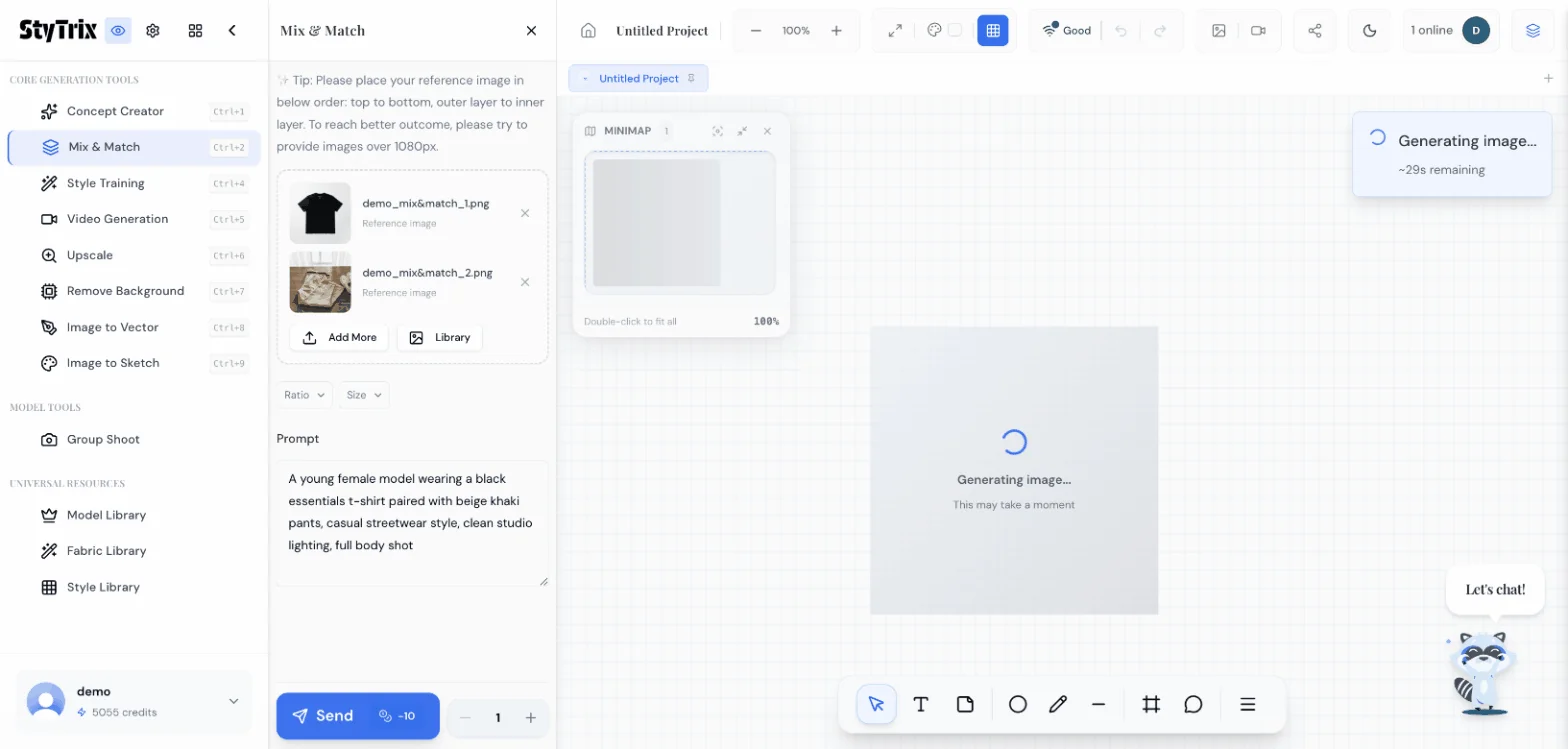Switch to the Untitled Project tab
The image size is (1568, 749).
(638, 78)
